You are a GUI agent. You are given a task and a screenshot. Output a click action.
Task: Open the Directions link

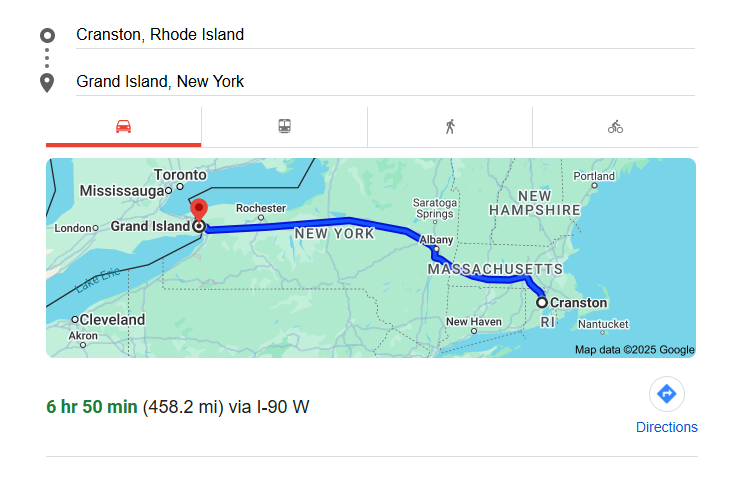tap(666, 427)
